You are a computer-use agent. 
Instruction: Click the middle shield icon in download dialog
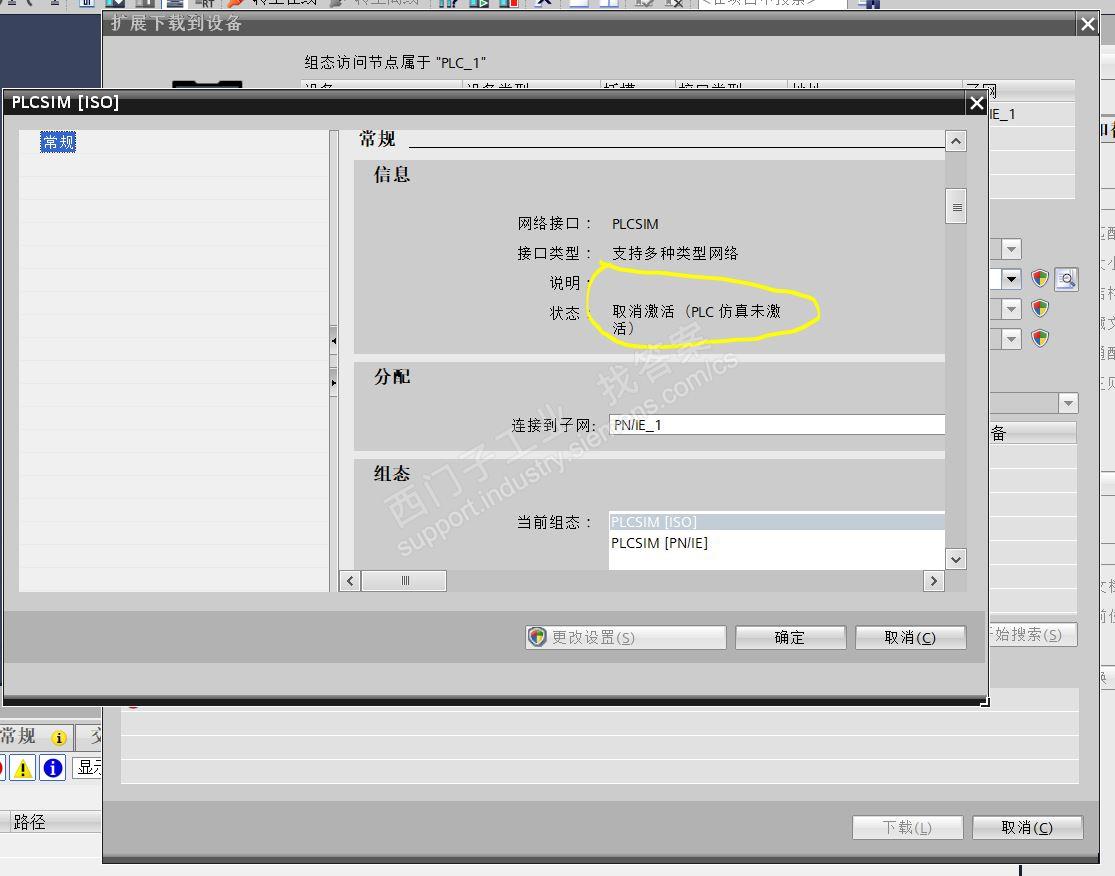[x=1040, y=309]
